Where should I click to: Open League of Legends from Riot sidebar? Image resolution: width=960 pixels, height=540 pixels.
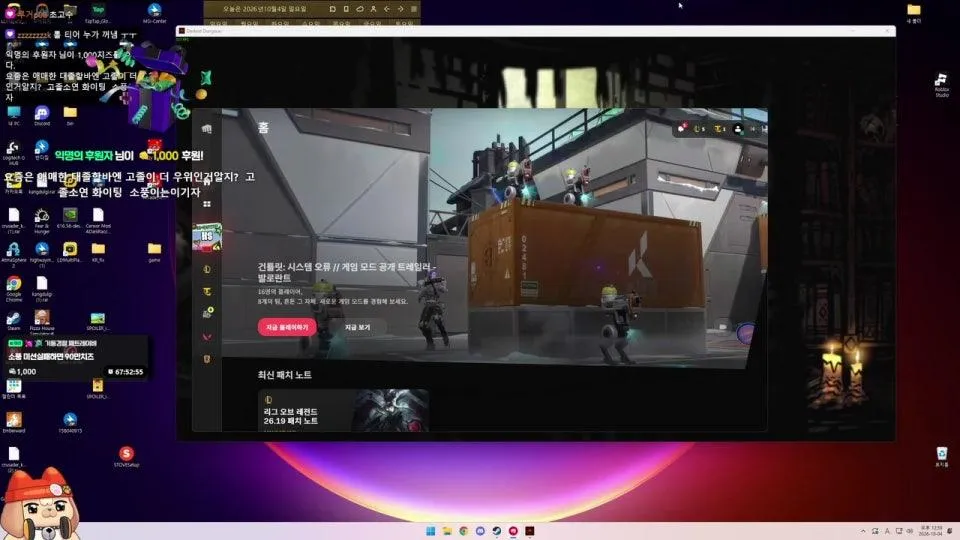207,269
